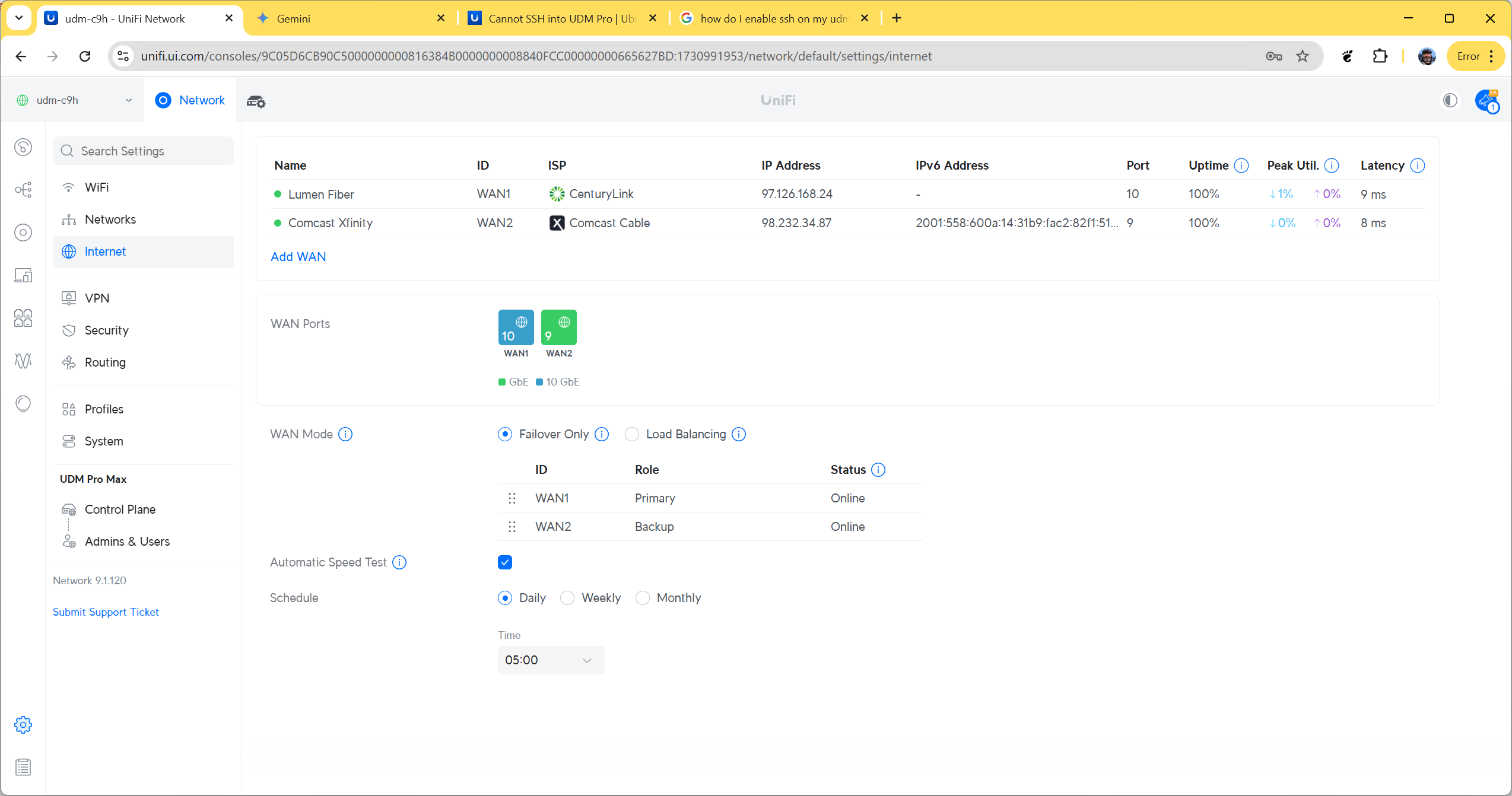Click the Settings gear icon
The width and height of the screenshot is (1512, 796).
(x=23, y=724)
